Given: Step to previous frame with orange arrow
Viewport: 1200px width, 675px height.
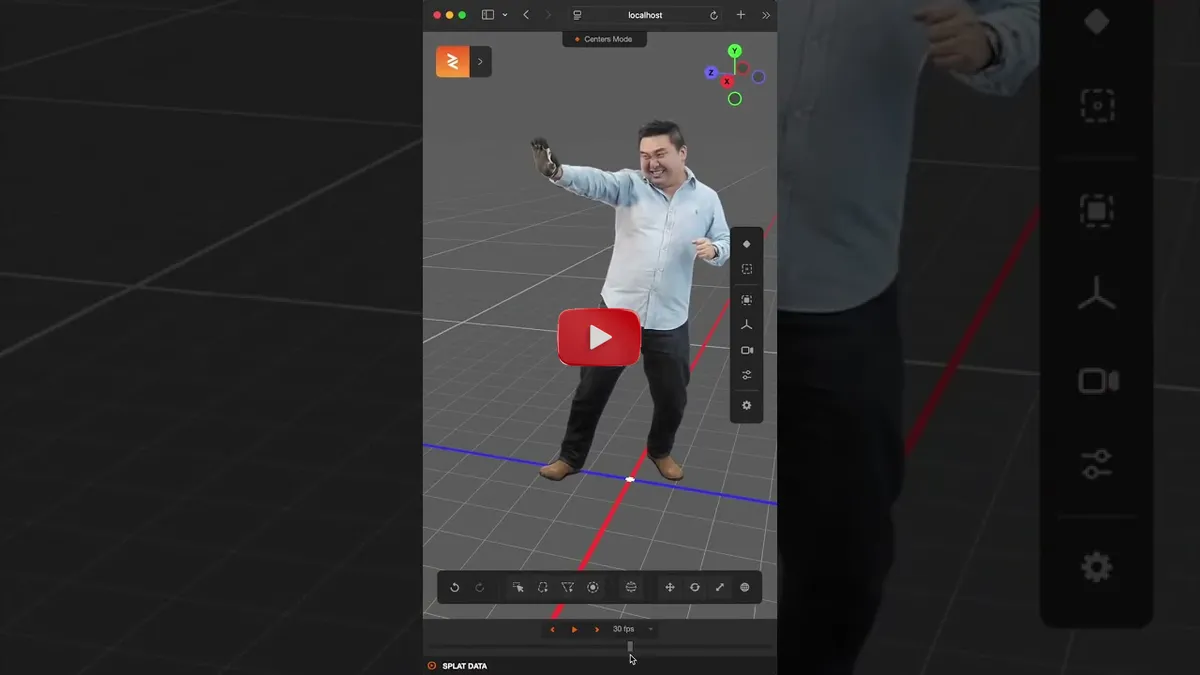Looking at the screenshot, I should coord(553,629).
